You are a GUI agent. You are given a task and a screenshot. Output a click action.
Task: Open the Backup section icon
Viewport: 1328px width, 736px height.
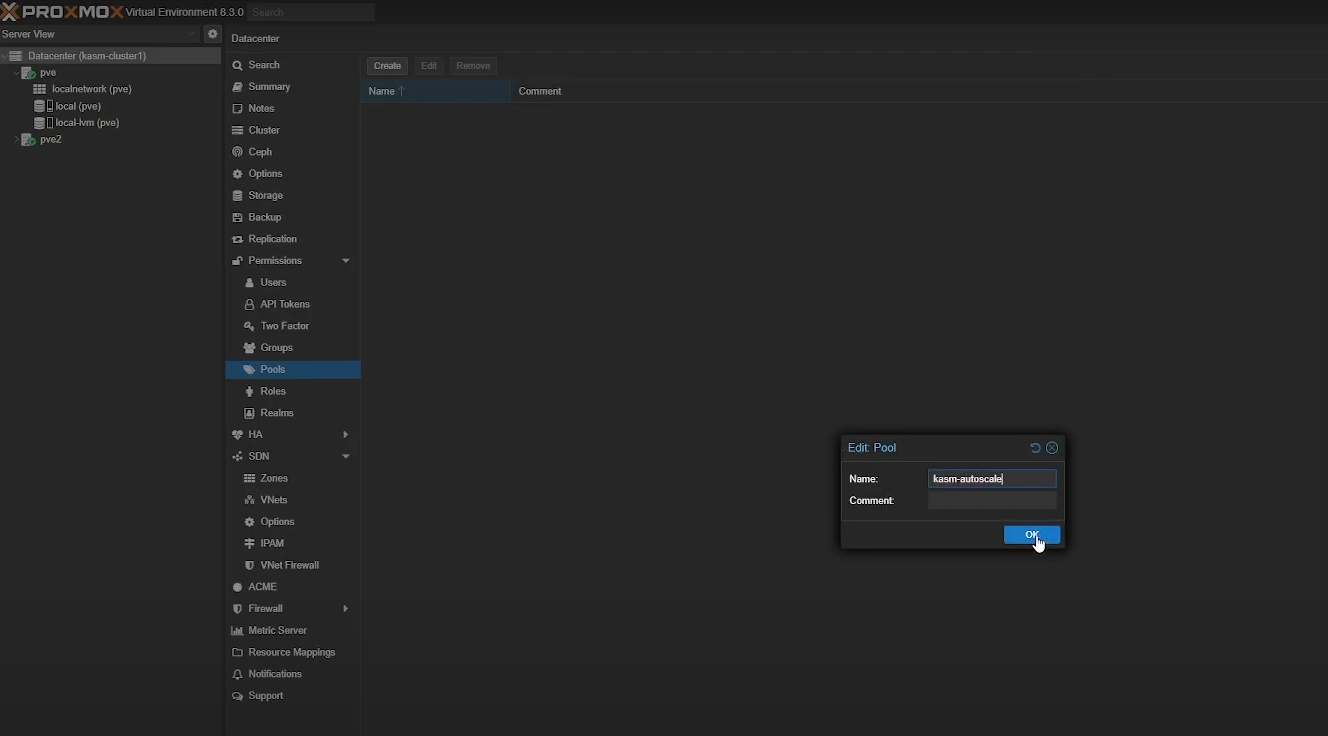tap(238, 218)
